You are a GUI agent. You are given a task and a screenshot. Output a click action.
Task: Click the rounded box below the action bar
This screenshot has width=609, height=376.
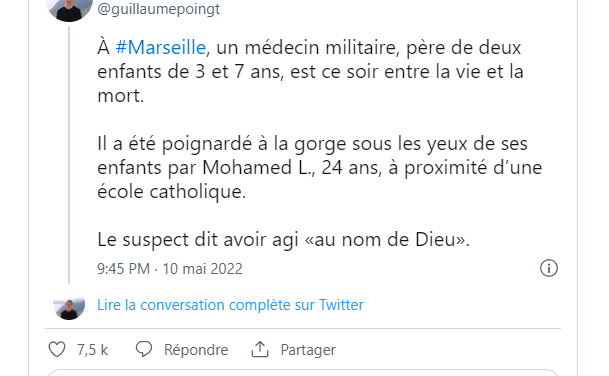click(303, 373)
